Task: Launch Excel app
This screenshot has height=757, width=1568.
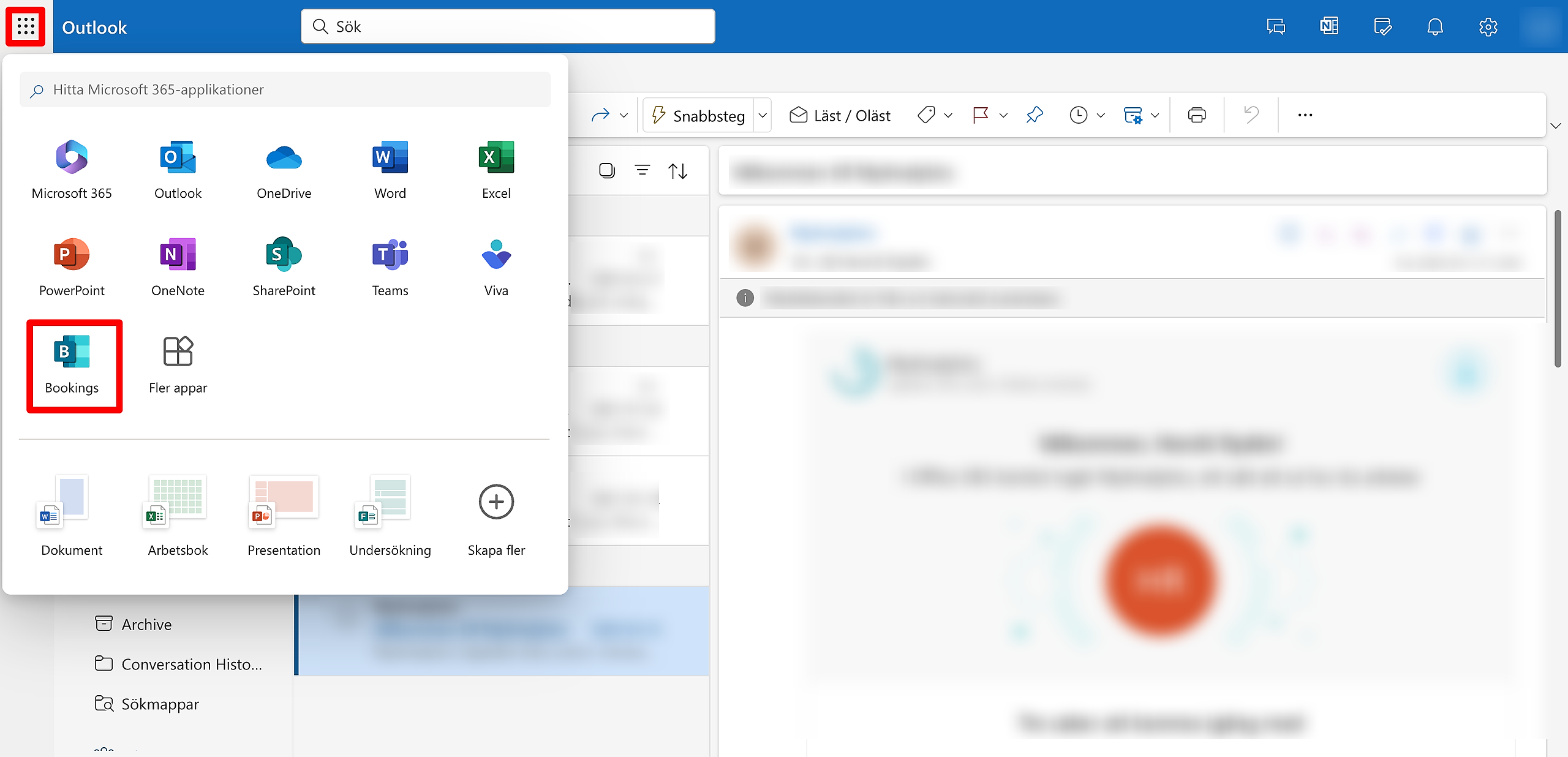Action: 496,170
